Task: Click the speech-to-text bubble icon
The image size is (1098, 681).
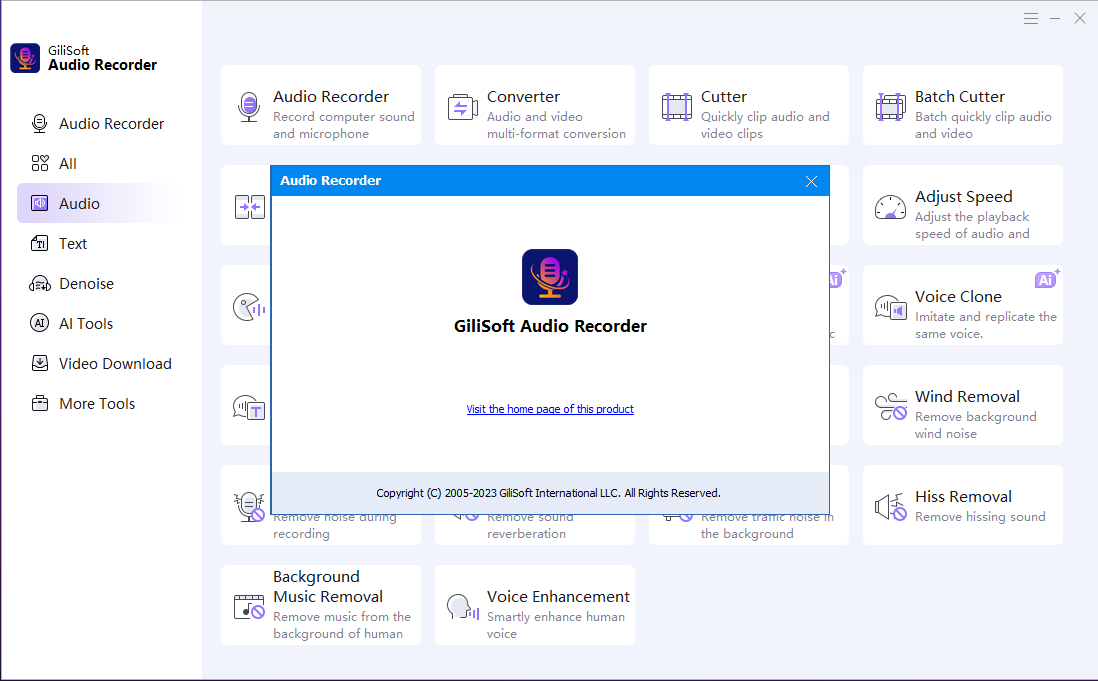Action: coord(249,407)
